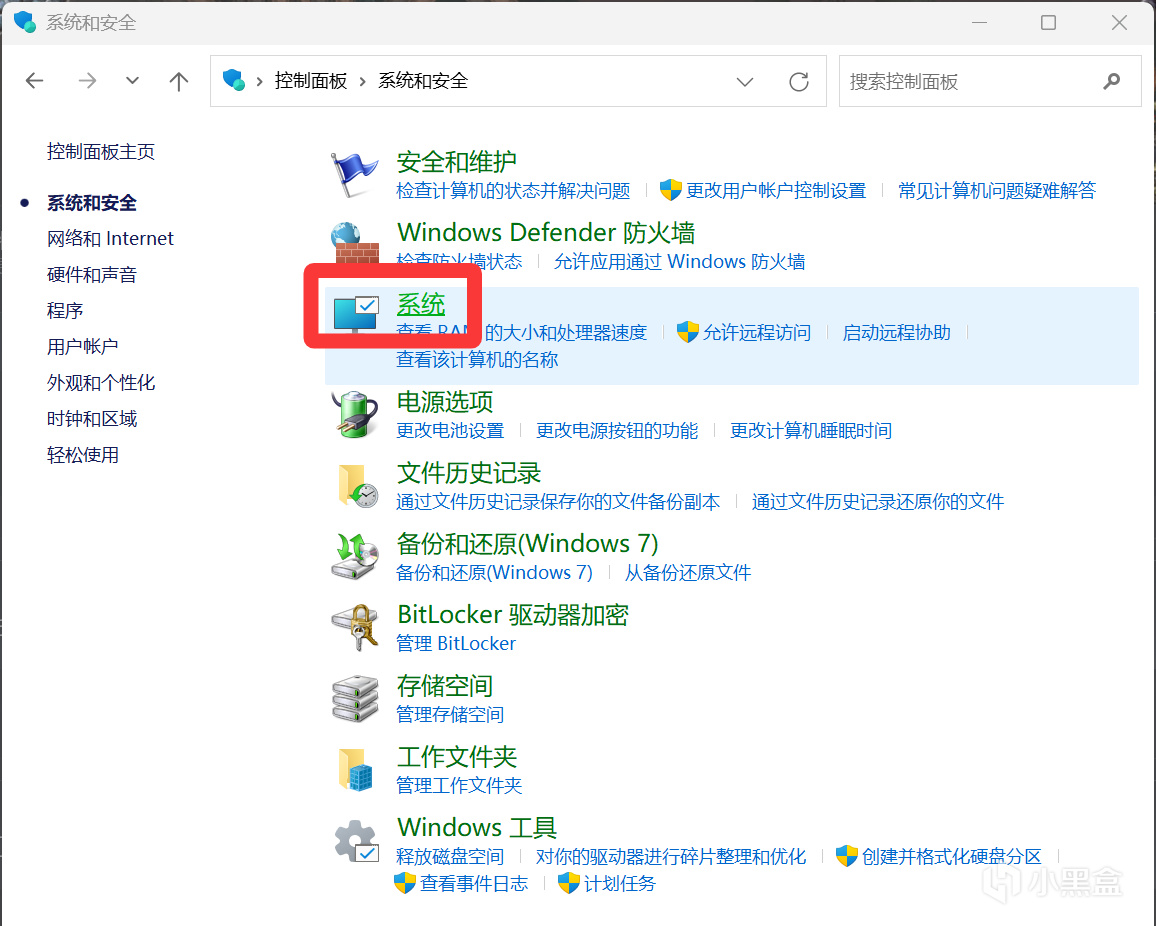
Task: Click 创建并格式化硬盘分区
Action: coord(951,857)
